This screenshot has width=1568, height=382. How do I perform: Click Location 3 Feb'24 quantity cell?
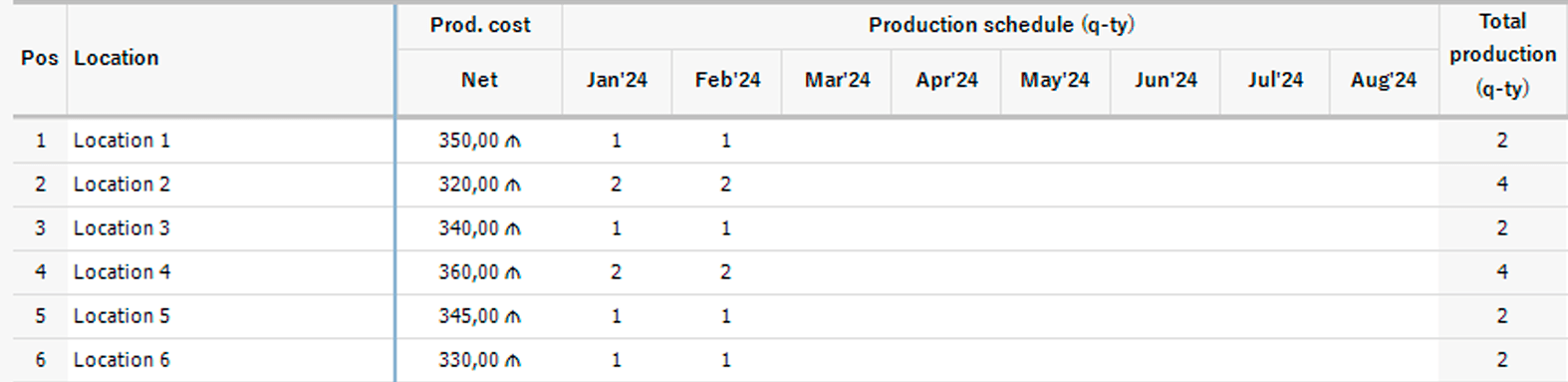click(x=726, y=228)
